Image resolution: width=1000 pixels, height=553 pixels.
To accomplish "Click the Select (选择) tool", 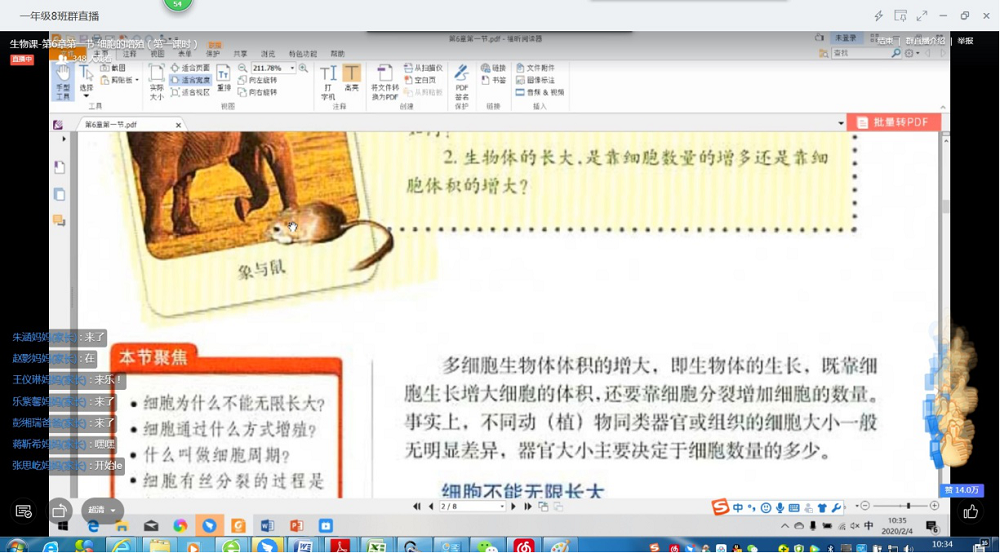I will coord(86,80).
